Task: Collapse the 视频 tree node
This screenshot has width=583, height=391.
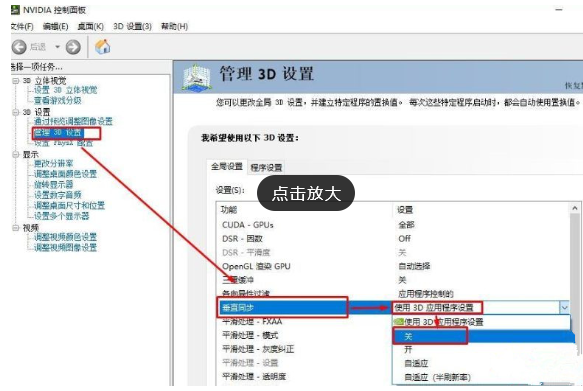Action: coord(16,227)
